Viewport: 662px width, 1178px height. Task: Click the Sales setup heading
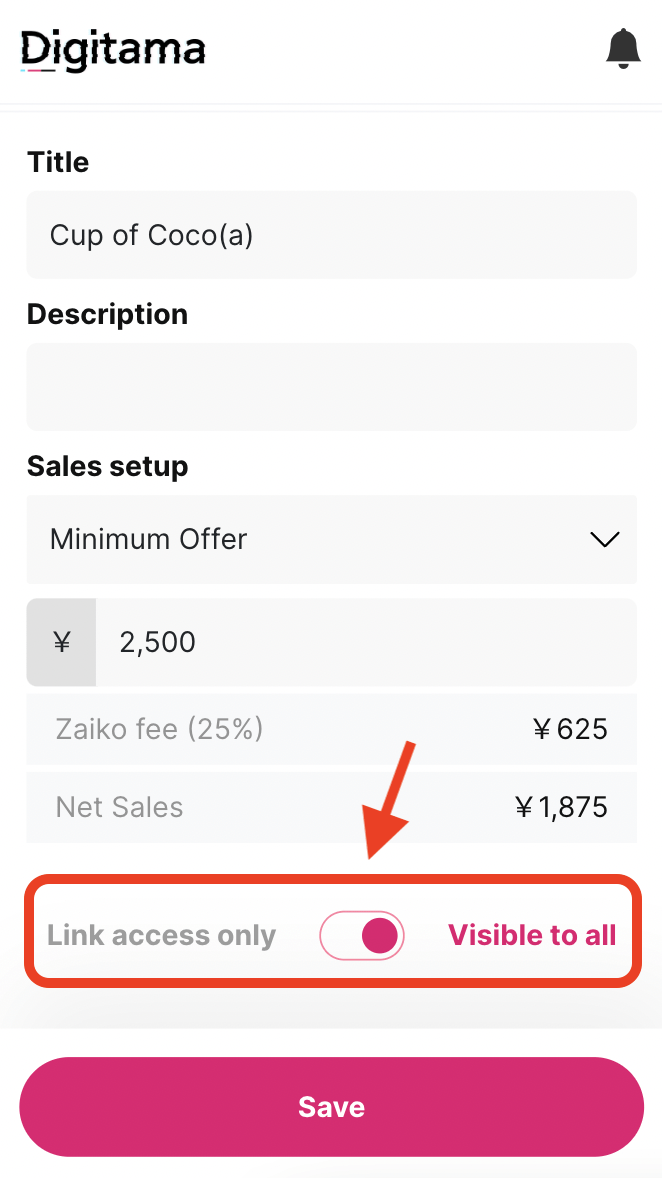(x=107, y=467)
